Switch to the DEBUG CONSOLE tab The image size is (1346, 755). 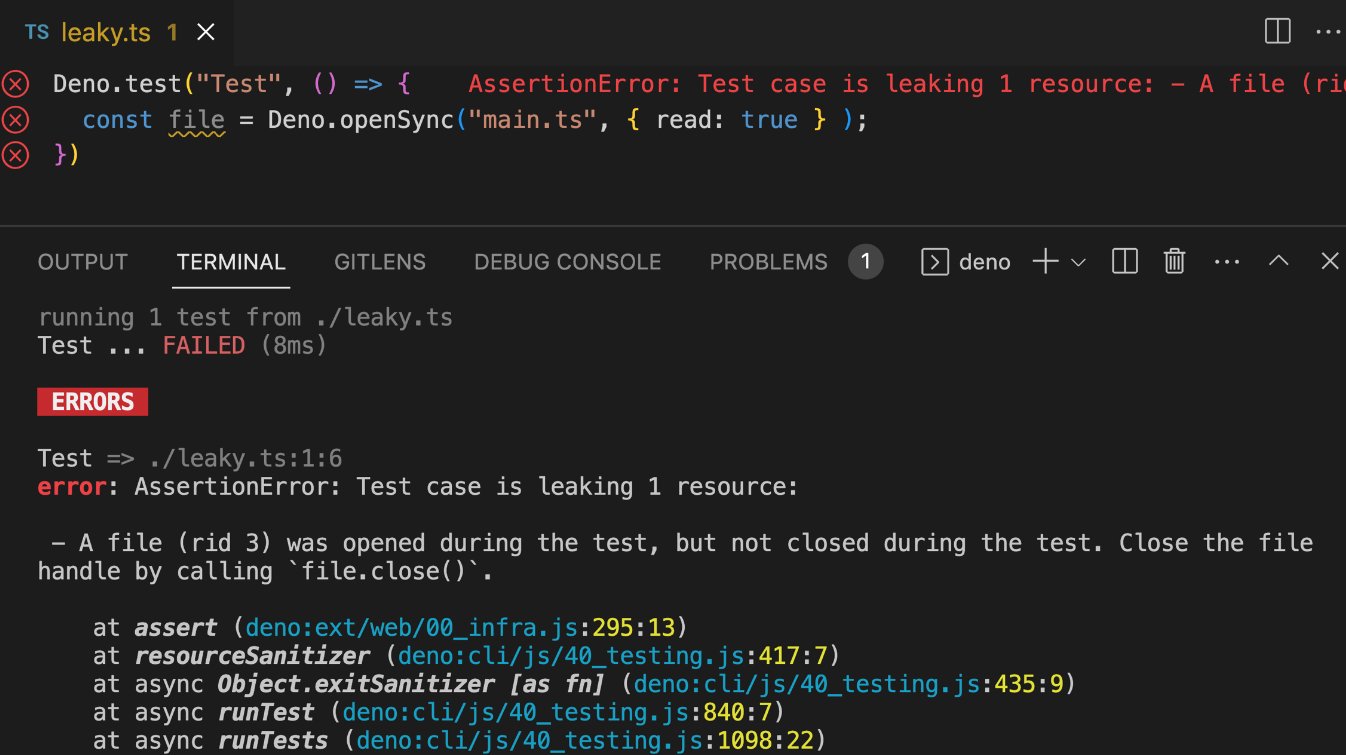(567, 261)
